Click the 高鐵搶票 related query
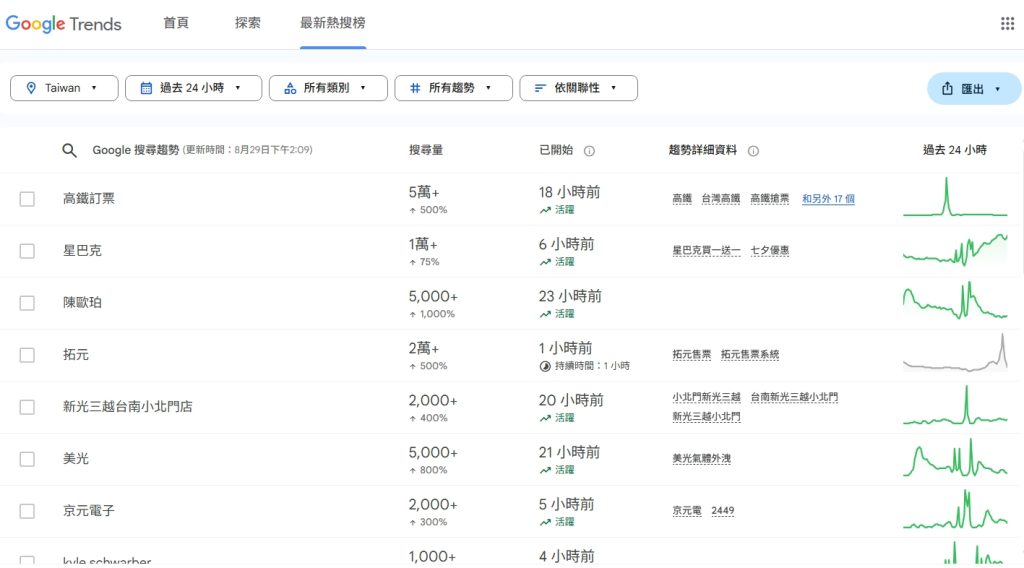 point(769,198)
